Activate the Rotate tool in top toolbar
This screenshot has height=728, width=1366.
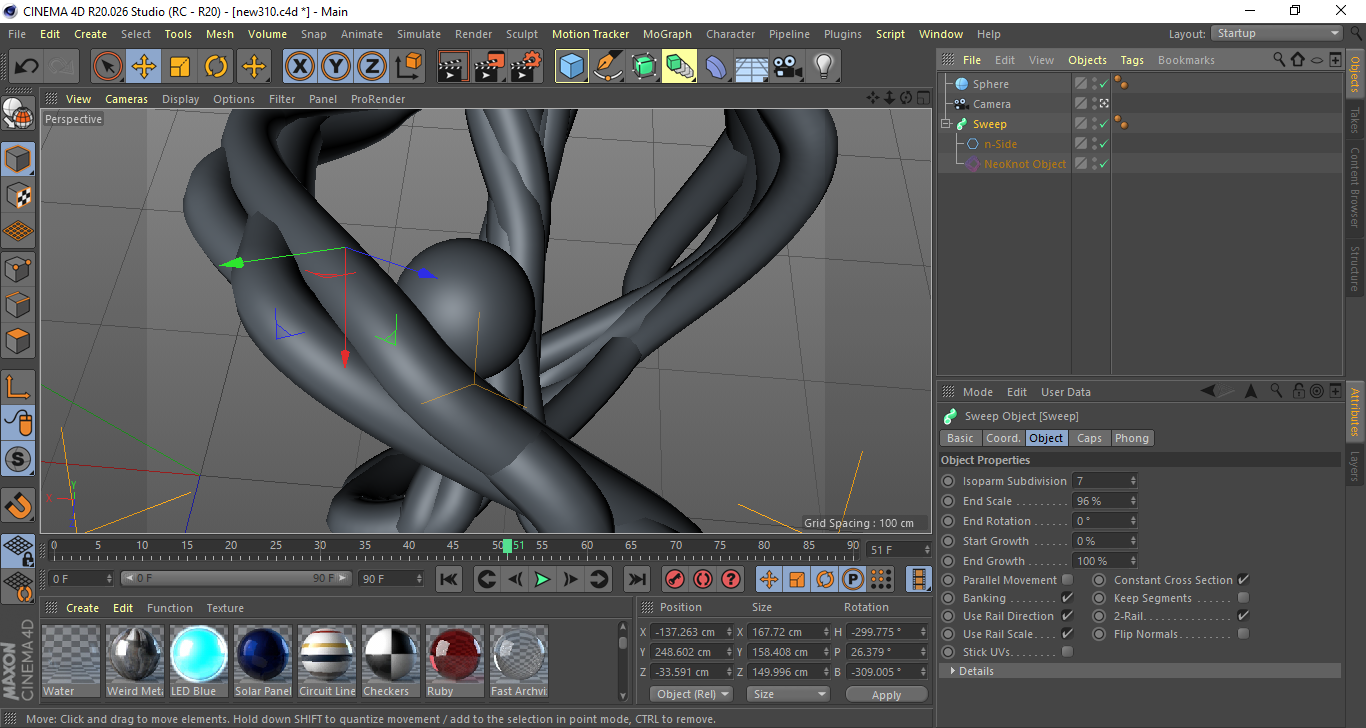tap(216, 67)
